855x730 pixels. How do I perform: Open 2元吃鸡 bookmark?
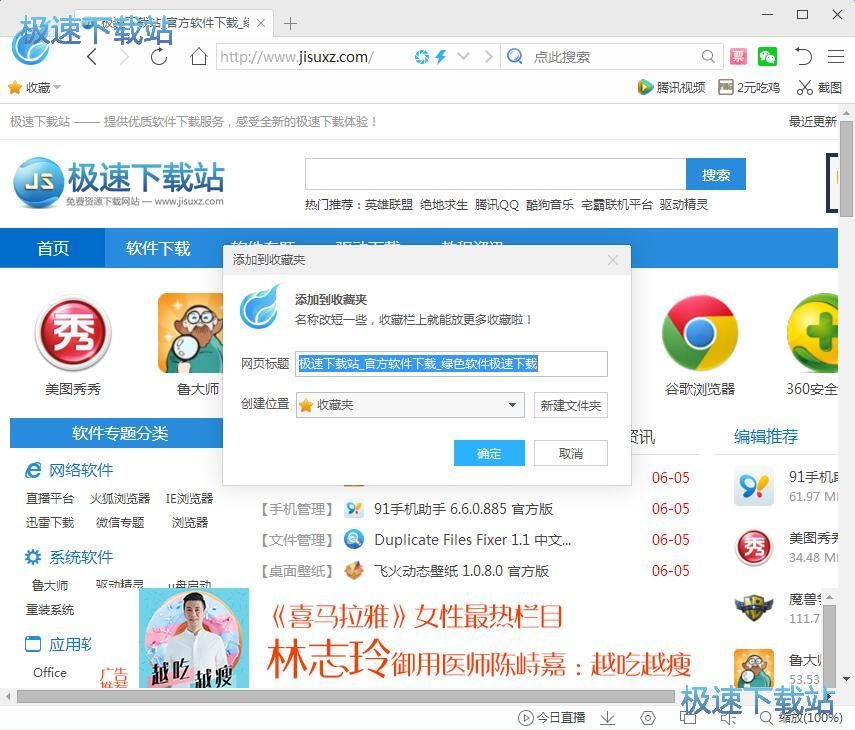749,87
